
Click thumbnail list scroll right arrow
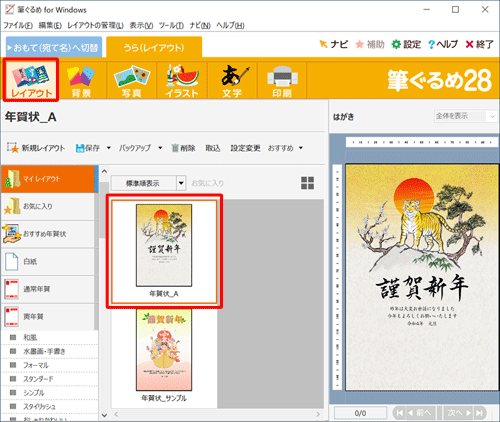tap(318, 414)
